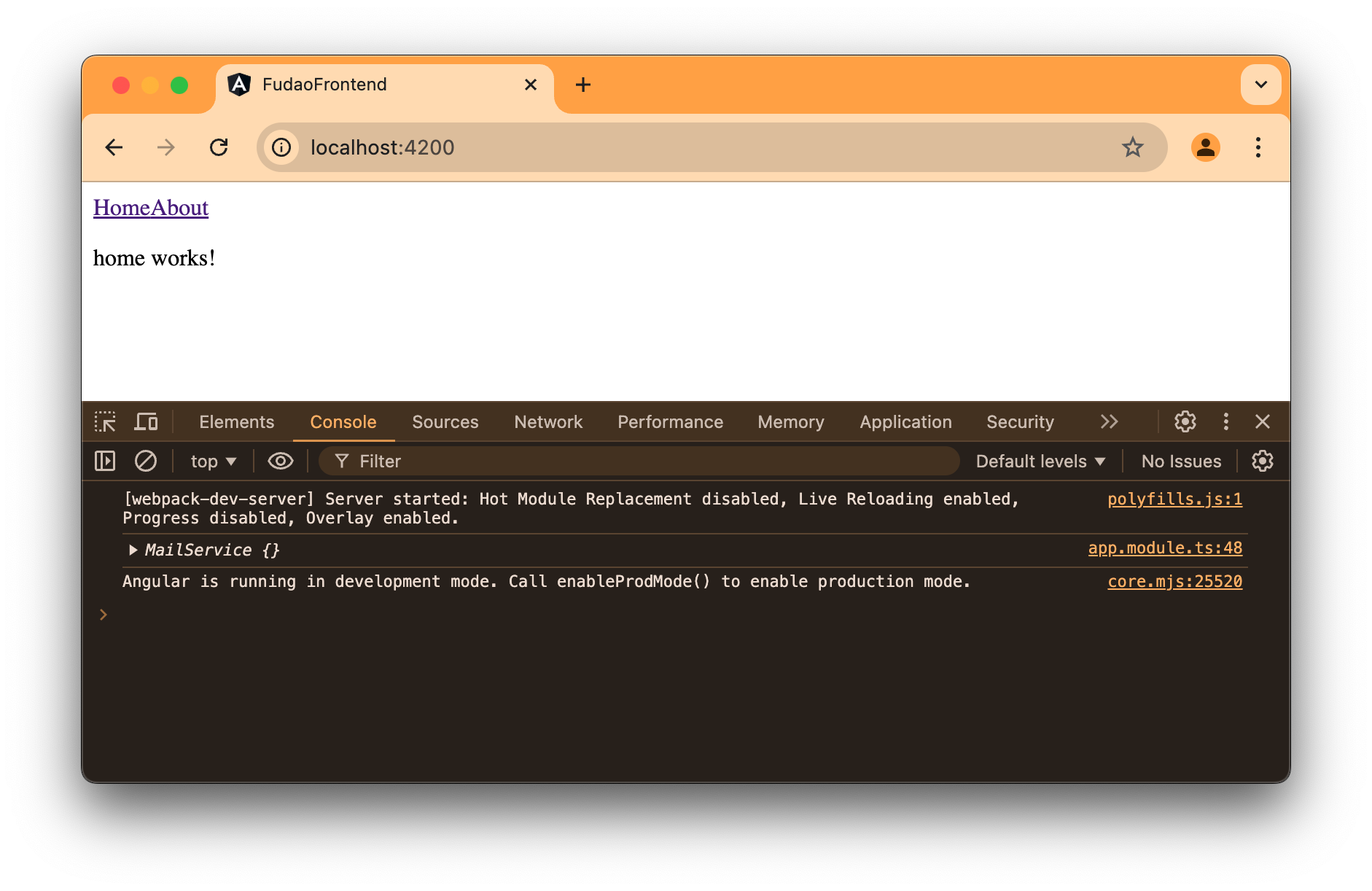Open DevTools settings gear
The image size is (1372, 891).
[x=1185, y=421]
